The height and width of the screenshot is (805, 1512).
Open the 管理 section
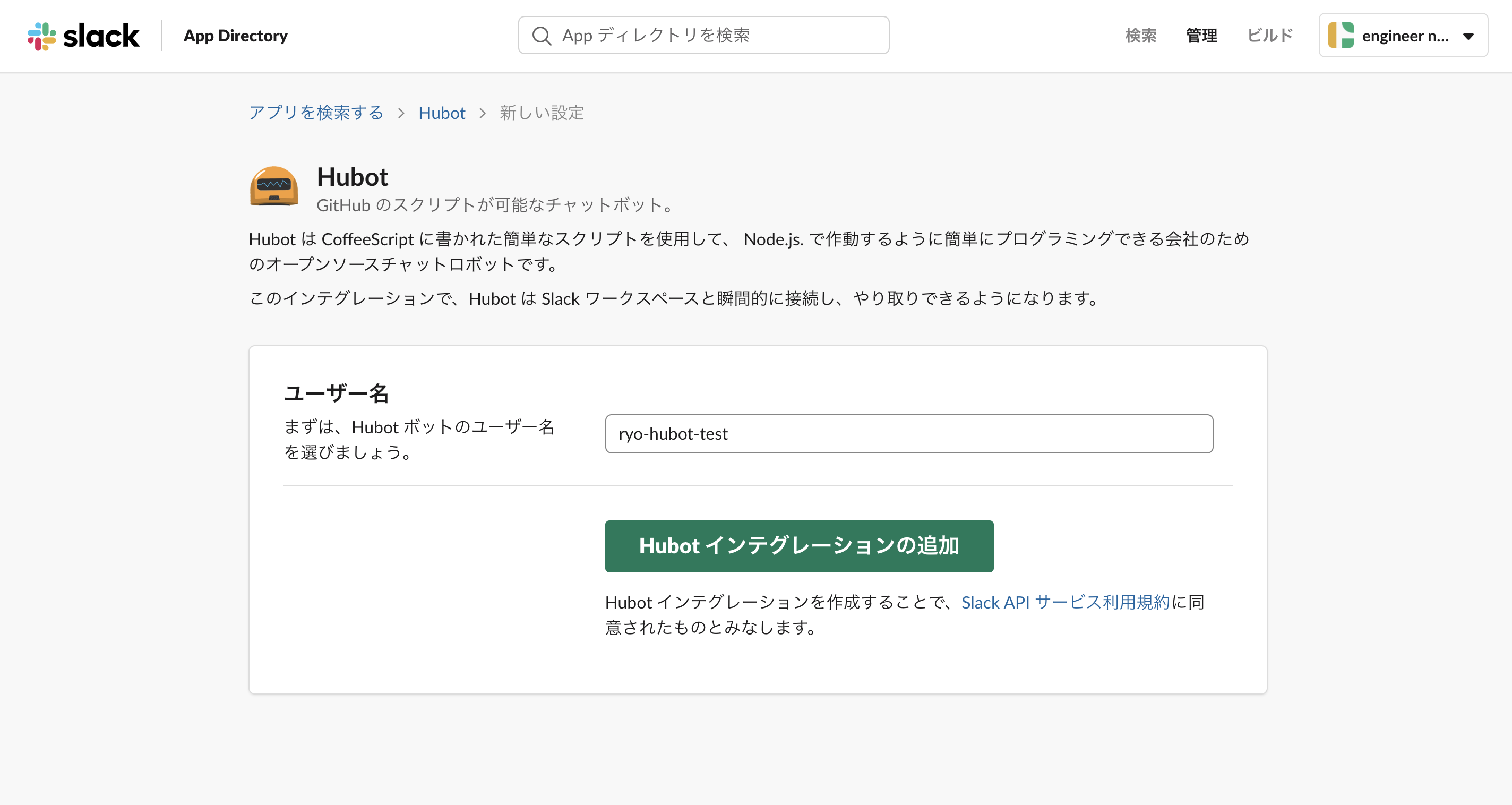click(x=1201, y=35)
